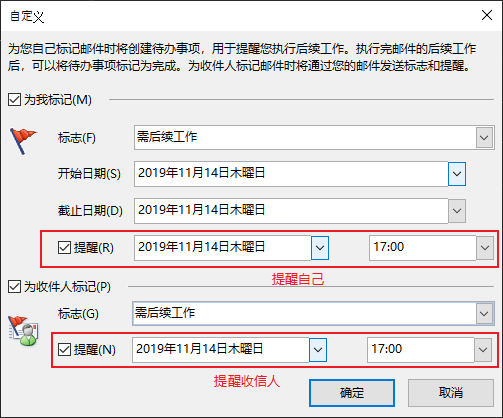Click the 标志(F) 需后续工作 text field
The height and width of the screenshot is (418, 503).
pos(305,137)
